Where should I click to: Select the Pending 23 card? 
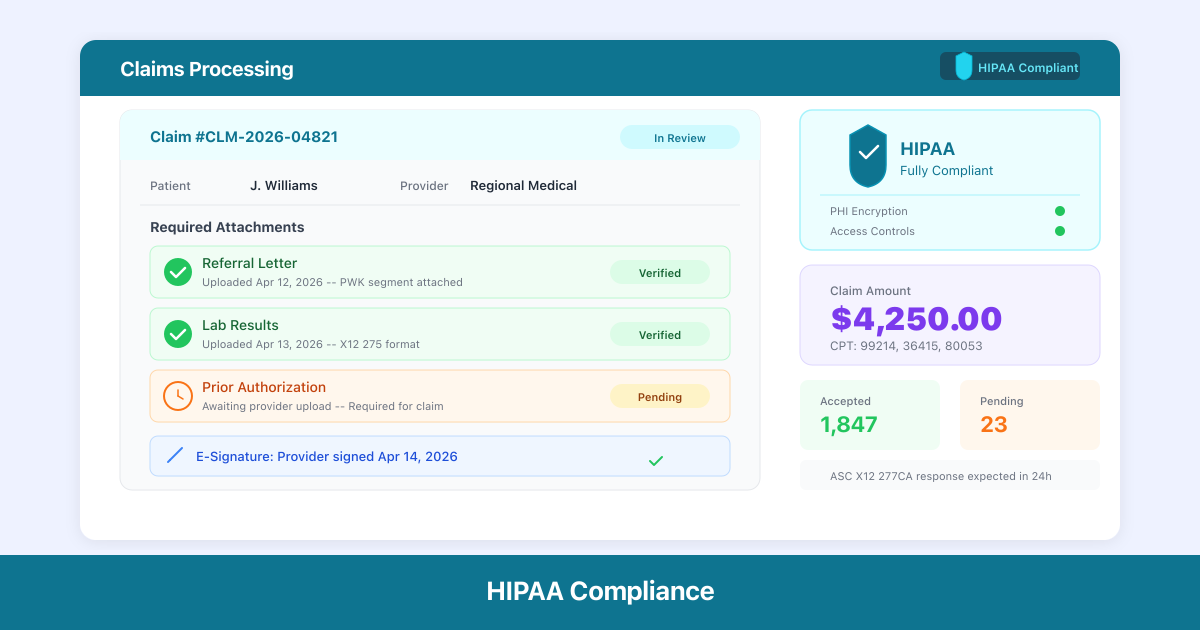(x=1029, y=414)
